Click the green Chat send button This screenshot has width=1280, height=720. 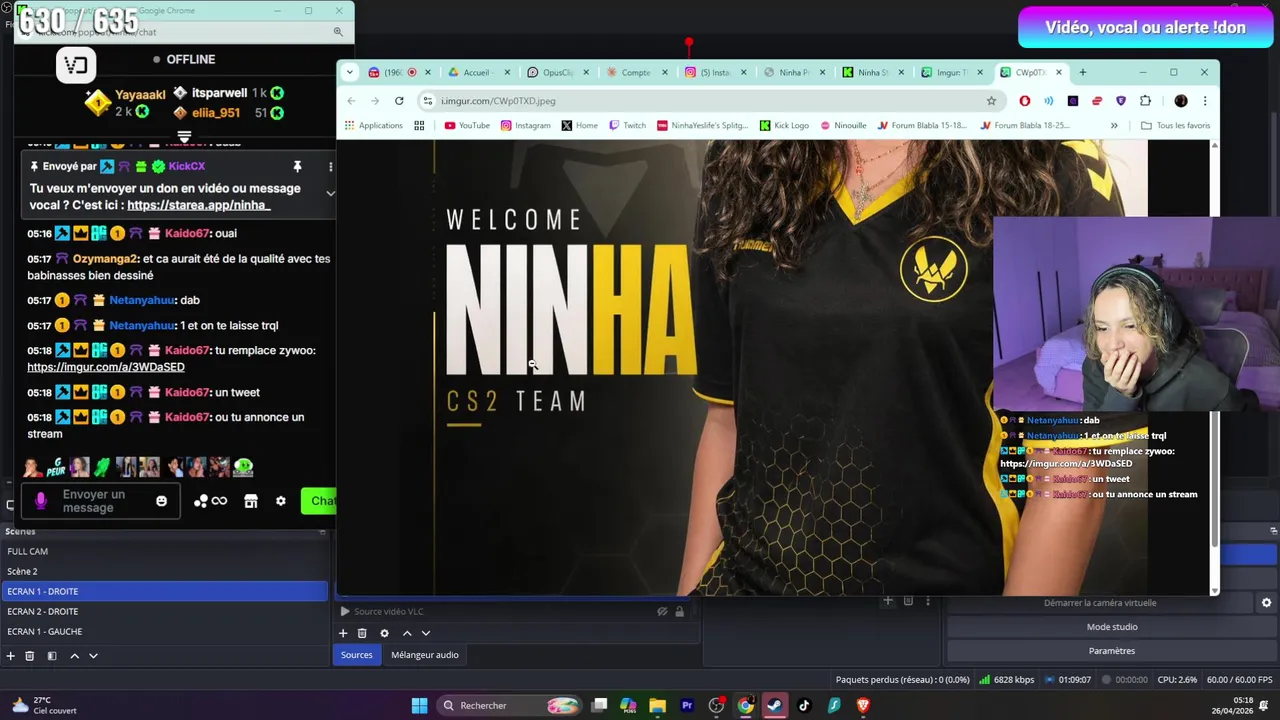[x=320, y=501]
